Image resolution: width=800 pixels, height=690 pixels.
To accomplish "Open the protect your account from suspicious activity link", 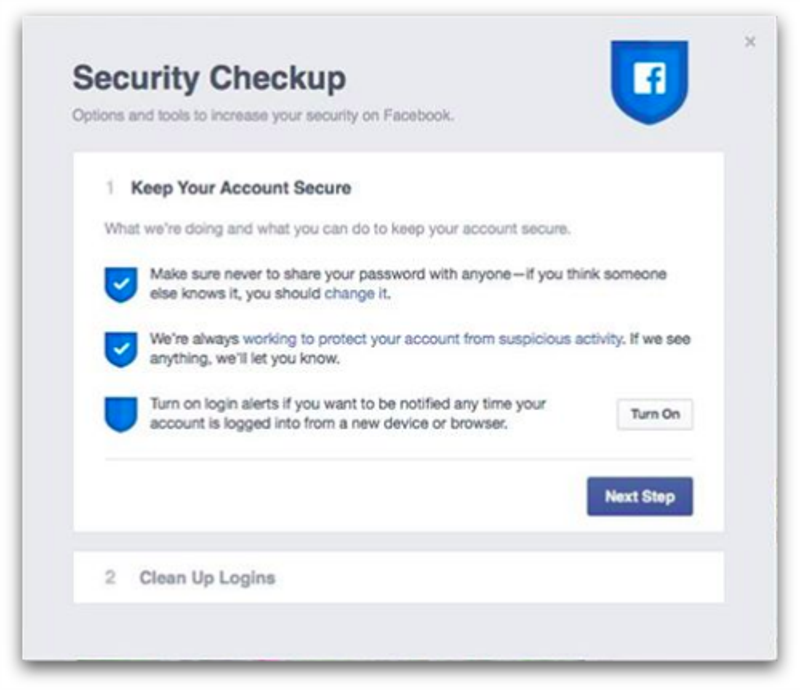I will click(433, 339).
